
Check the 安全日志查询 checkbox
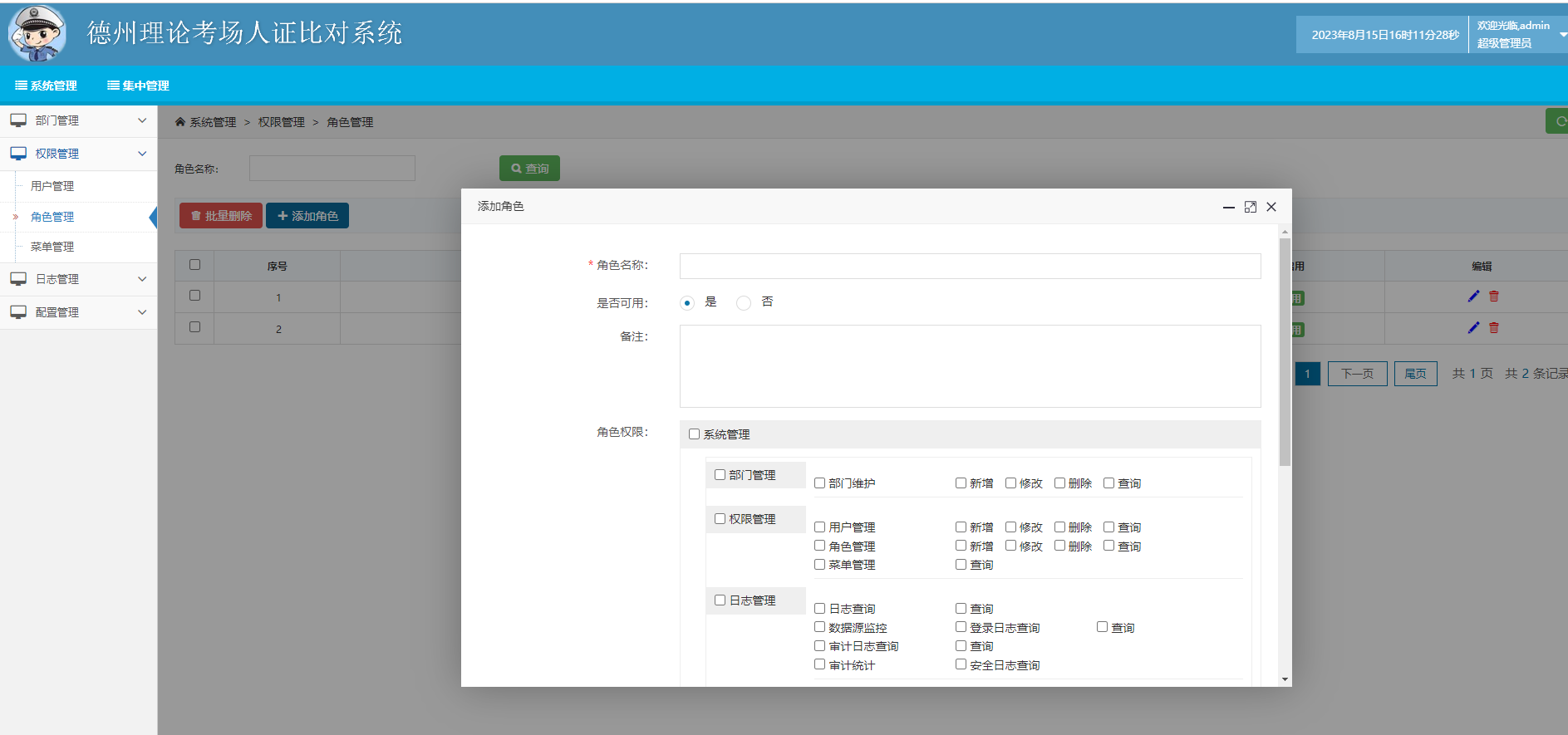click(961, 664)
